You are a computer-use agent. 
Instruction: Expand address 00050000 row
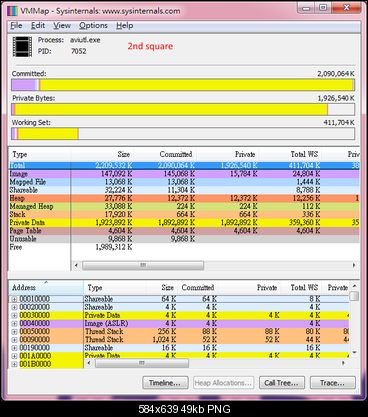[14, 332]
